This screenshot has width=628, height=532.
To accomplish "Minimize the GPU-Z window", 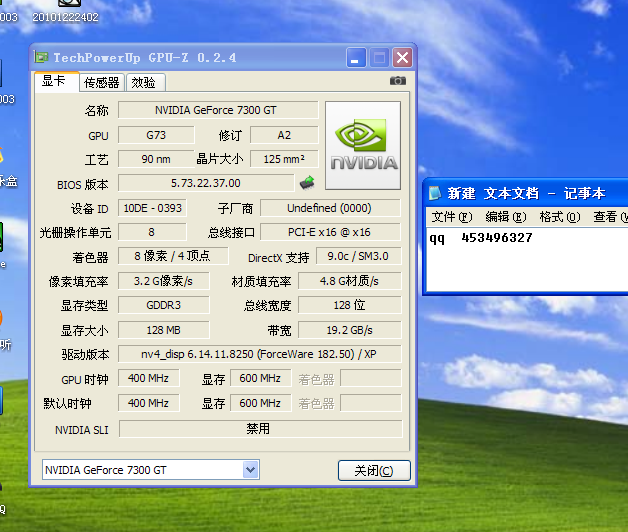I will tap(356, 58).
